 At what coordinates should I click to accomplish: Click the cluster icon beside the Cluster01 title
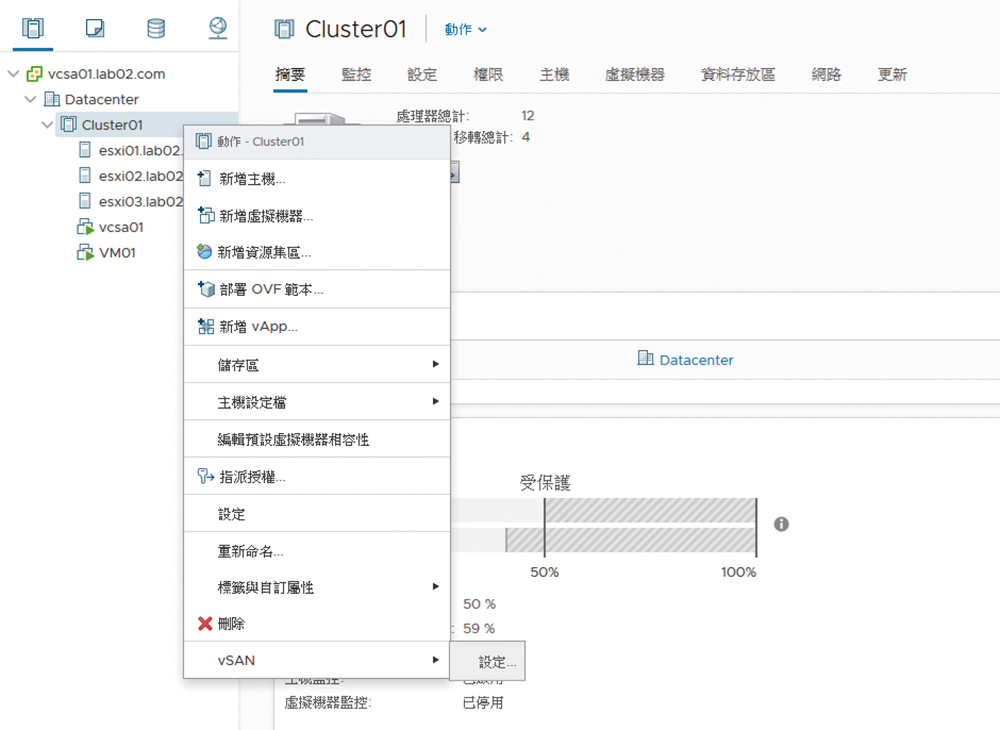tap(284, 29)
